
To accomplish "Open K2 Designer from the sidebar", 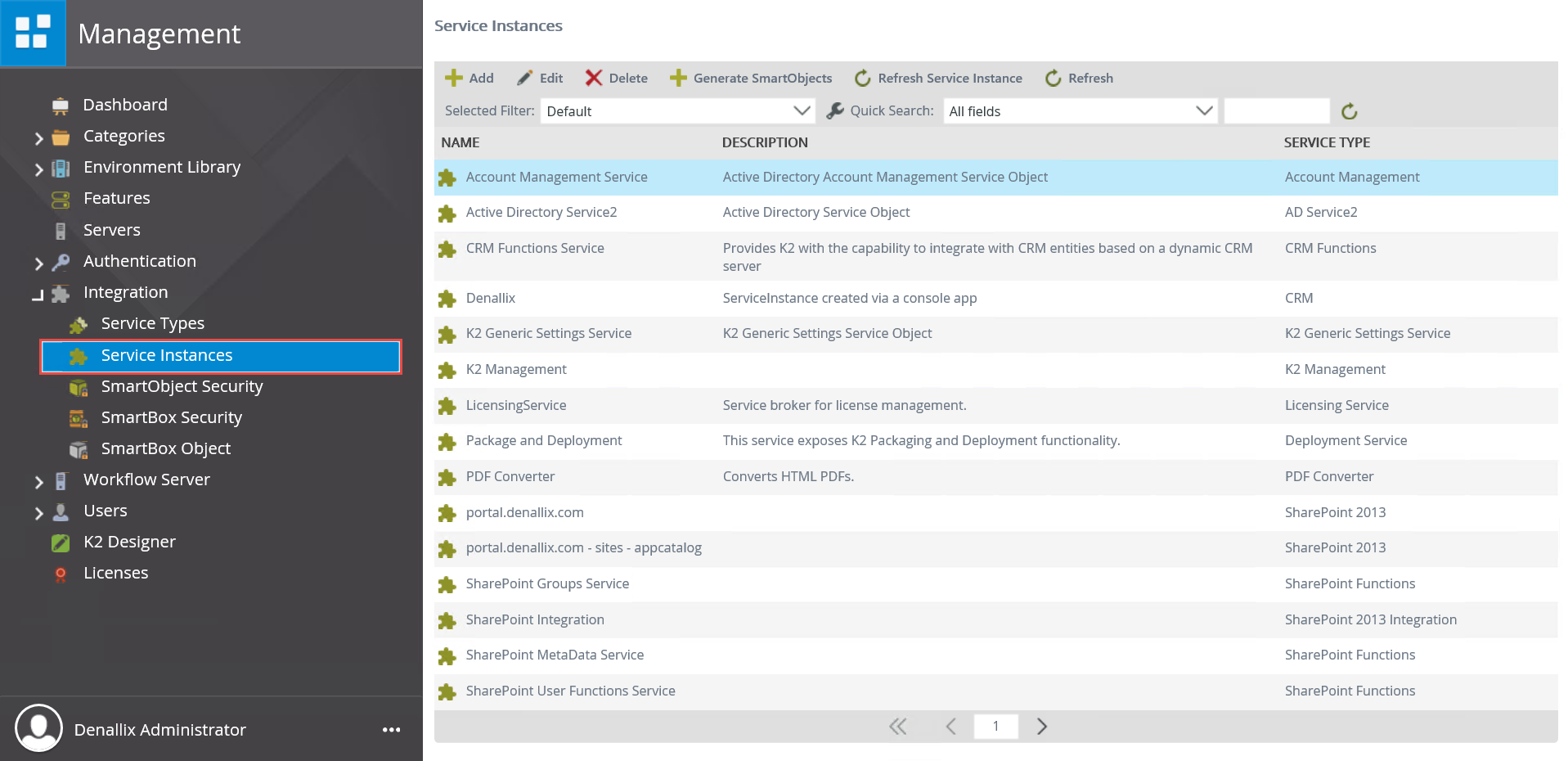I will [x=129, y=542].
